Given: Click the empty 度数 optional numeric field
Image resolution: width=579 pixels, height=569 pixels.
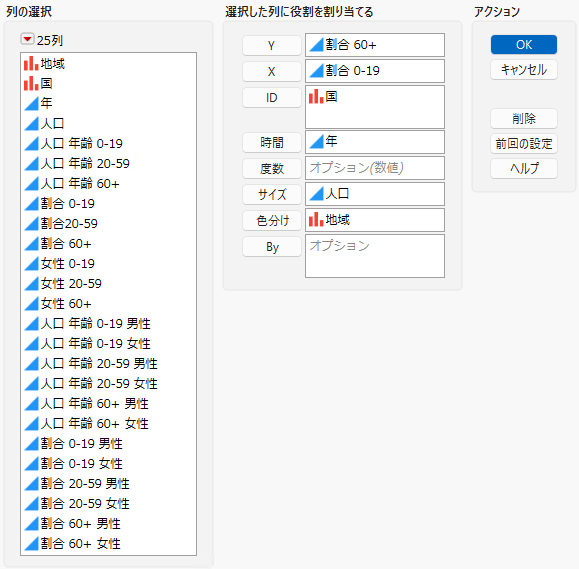Looking at the screenshot, I should pos(375,168).
